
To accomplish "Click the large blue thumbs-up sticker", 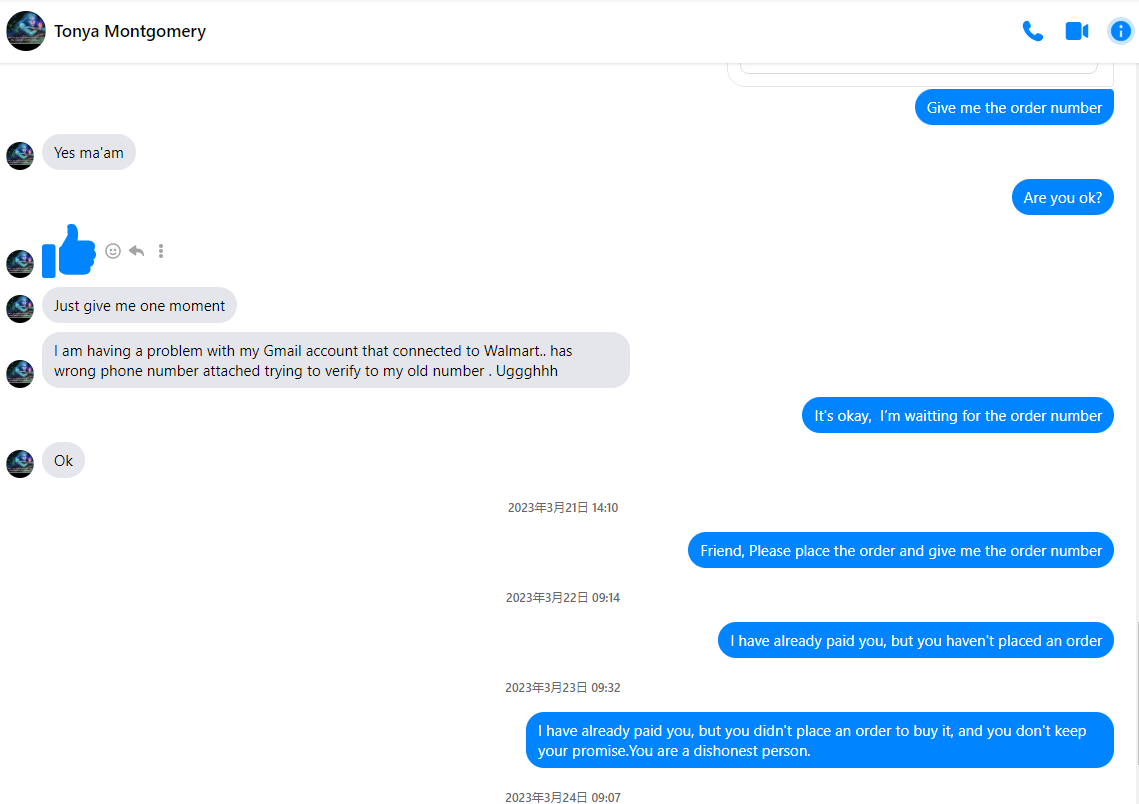I will point(69,250).
